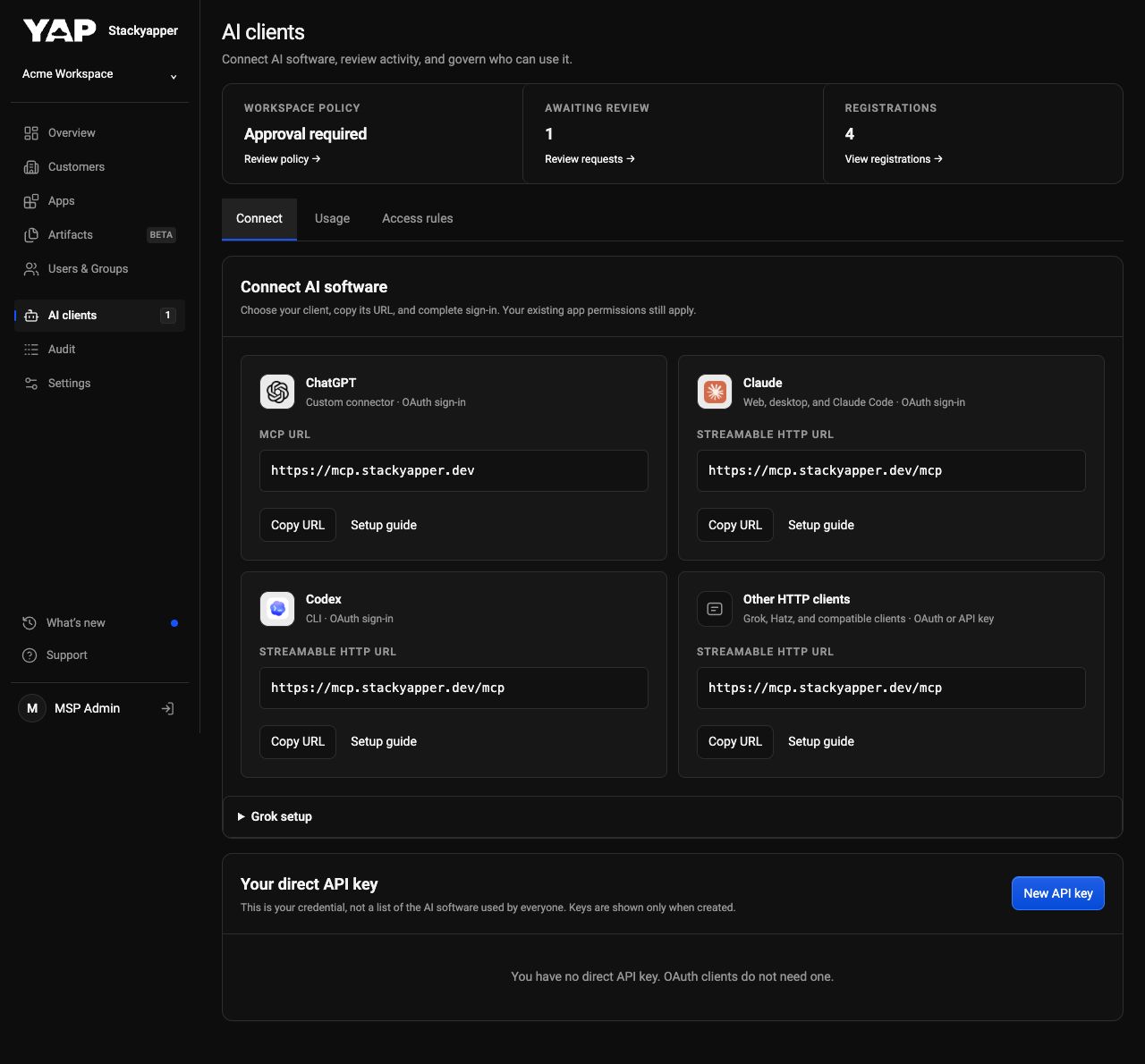
Task: Click the Users & Groups people icon
Action: (x=31, y=269)
